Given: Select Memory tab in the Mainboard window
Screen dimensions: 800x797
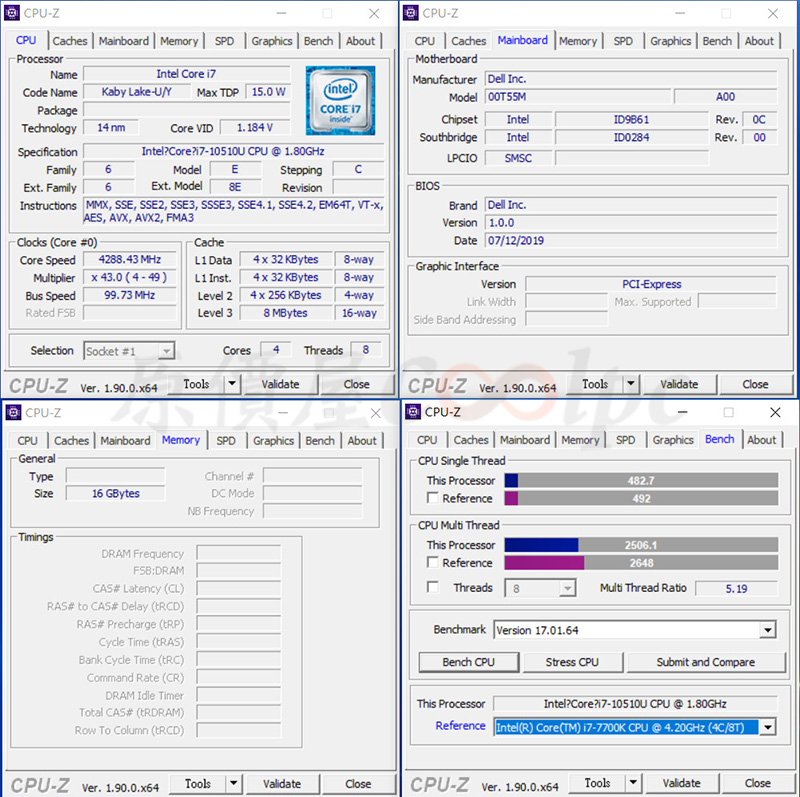Looking at the screenshot, I should click(x=578, y=41).
